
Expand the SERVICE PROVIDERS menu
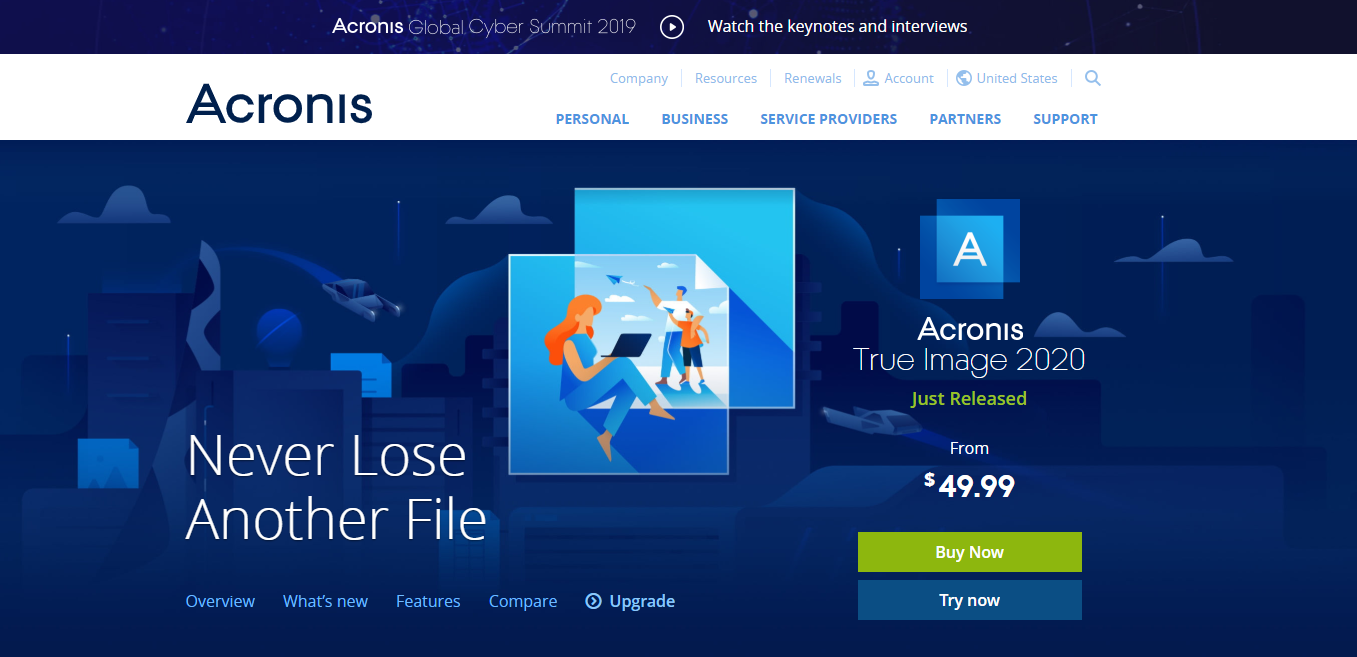pyautogui.click(x=829, y=119)
